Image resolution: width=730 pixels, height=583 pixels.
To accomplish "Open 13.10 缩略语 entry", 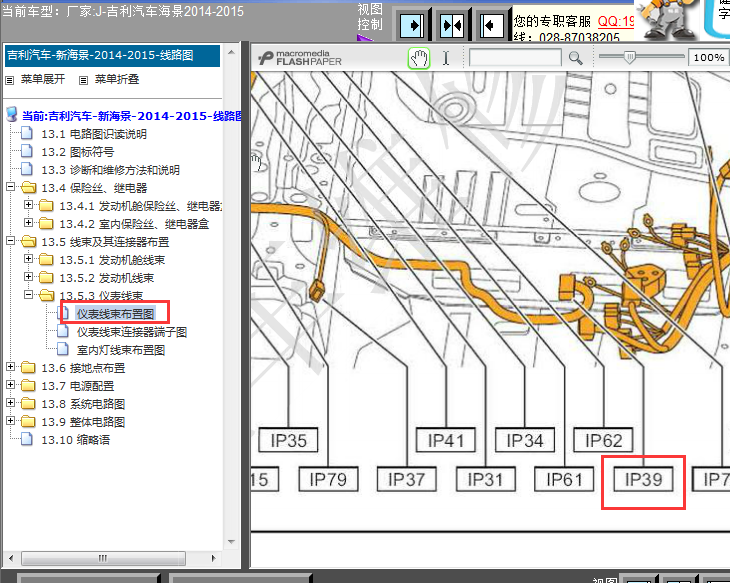I will [x=75, y=440].
